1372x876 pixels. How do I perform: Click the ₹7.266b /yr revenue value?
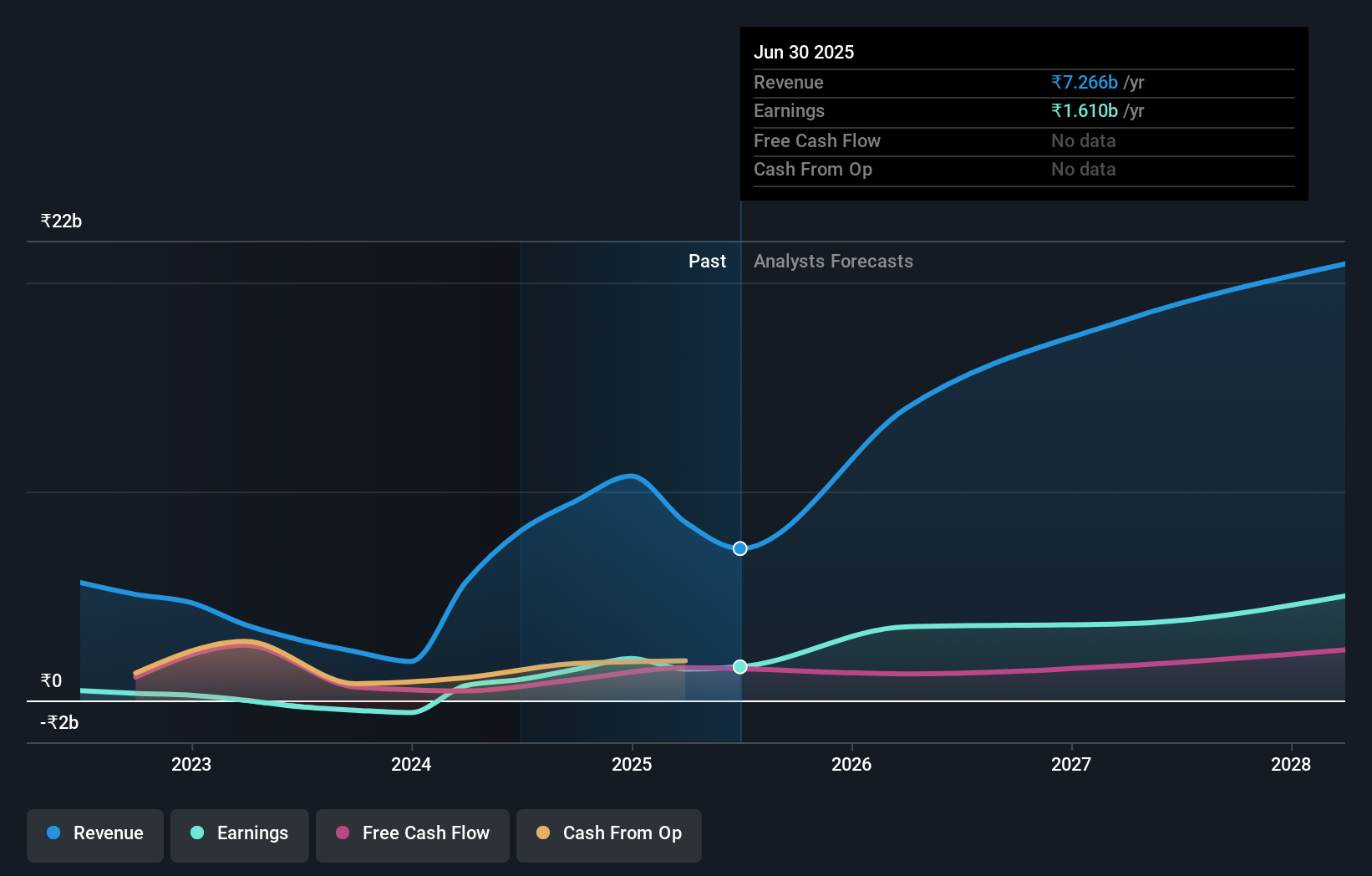point(1097,82)
